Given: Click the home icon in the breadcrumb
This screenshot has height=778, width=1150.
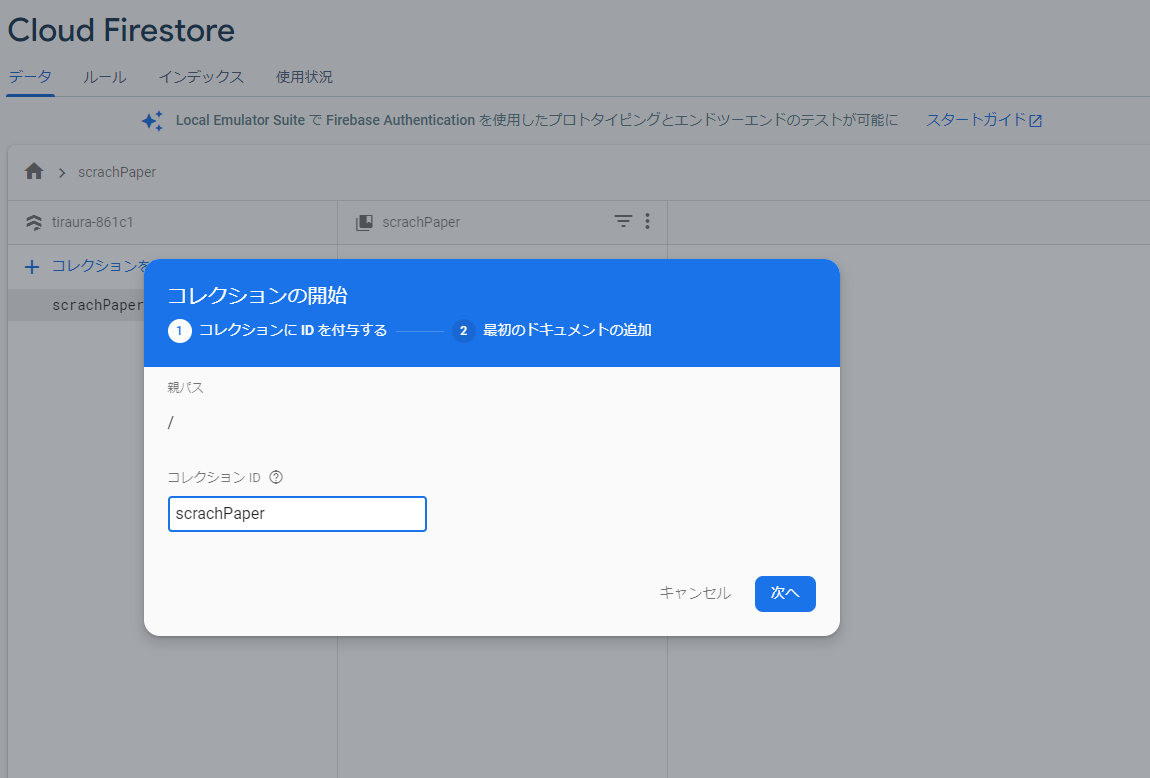Looking at the screenshot, I should (x=33, y=171).
